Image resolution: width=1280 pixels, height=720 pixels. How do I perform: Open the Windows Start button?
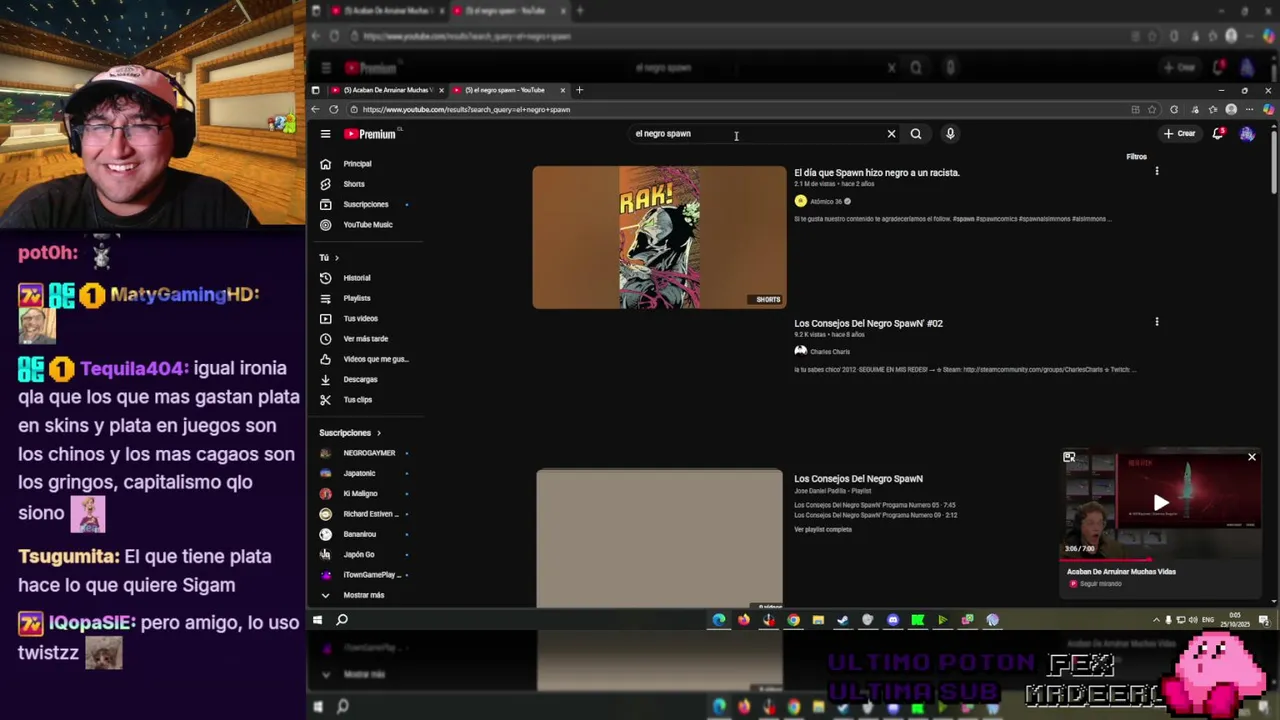[x=317, y=620]
